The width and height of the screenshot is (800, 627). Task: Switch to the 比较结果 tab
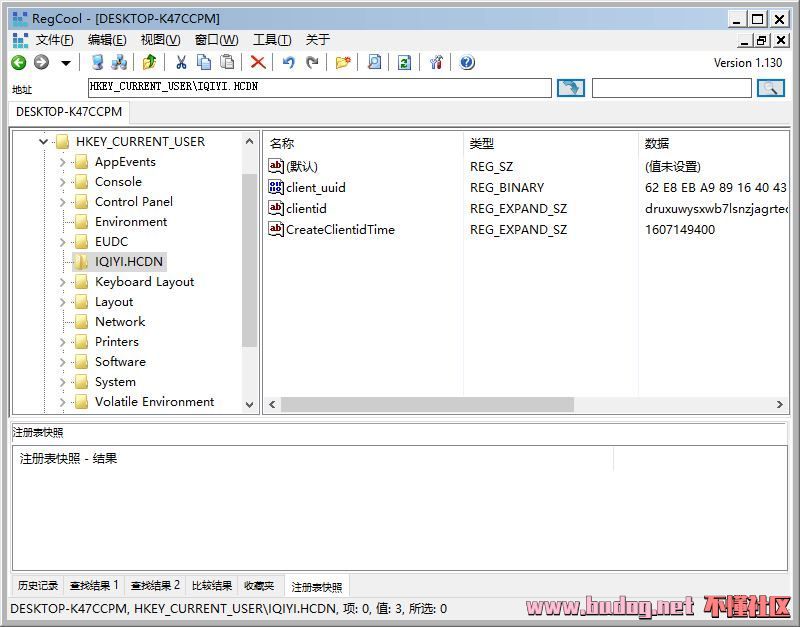pos(210,586)
